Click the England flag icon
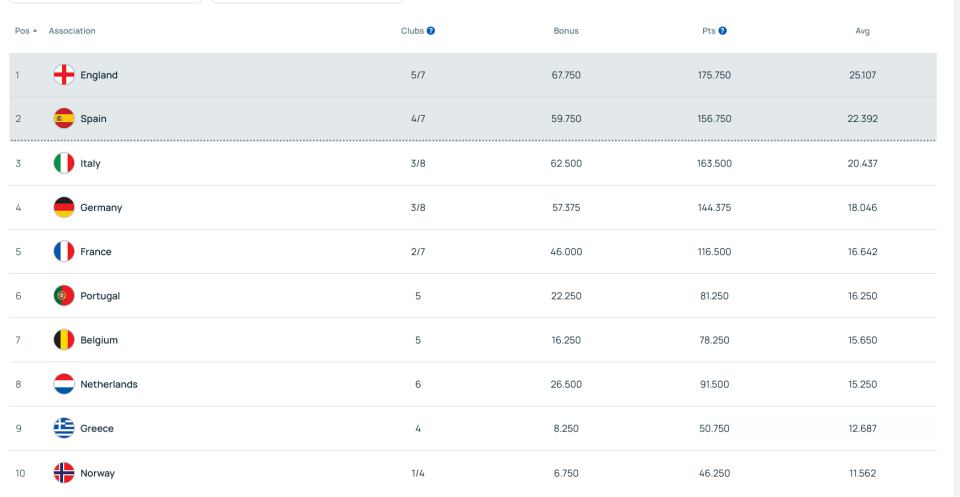 tap(64, 75)
